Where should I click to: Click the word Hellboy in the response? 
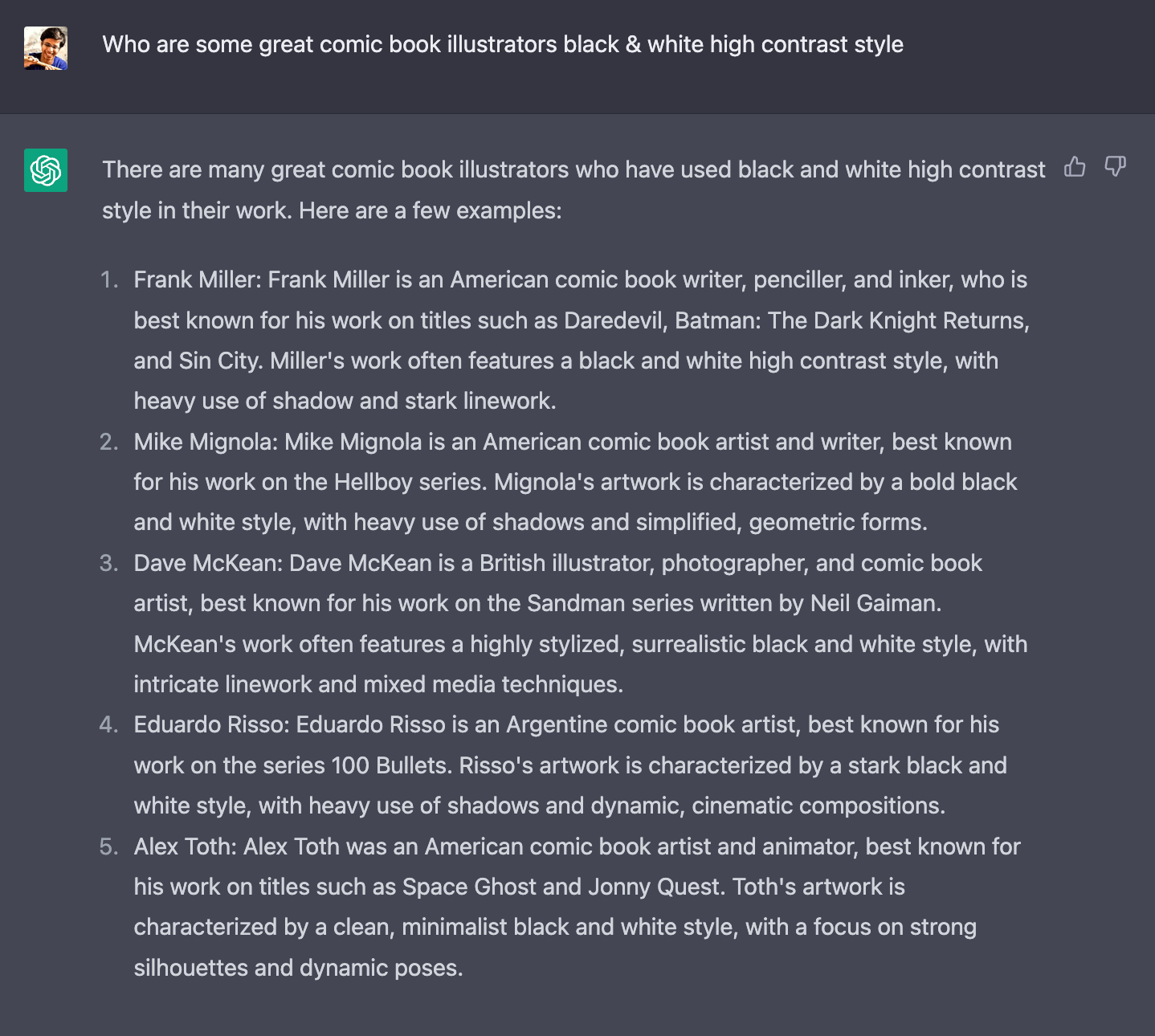(x=373, y=482)
